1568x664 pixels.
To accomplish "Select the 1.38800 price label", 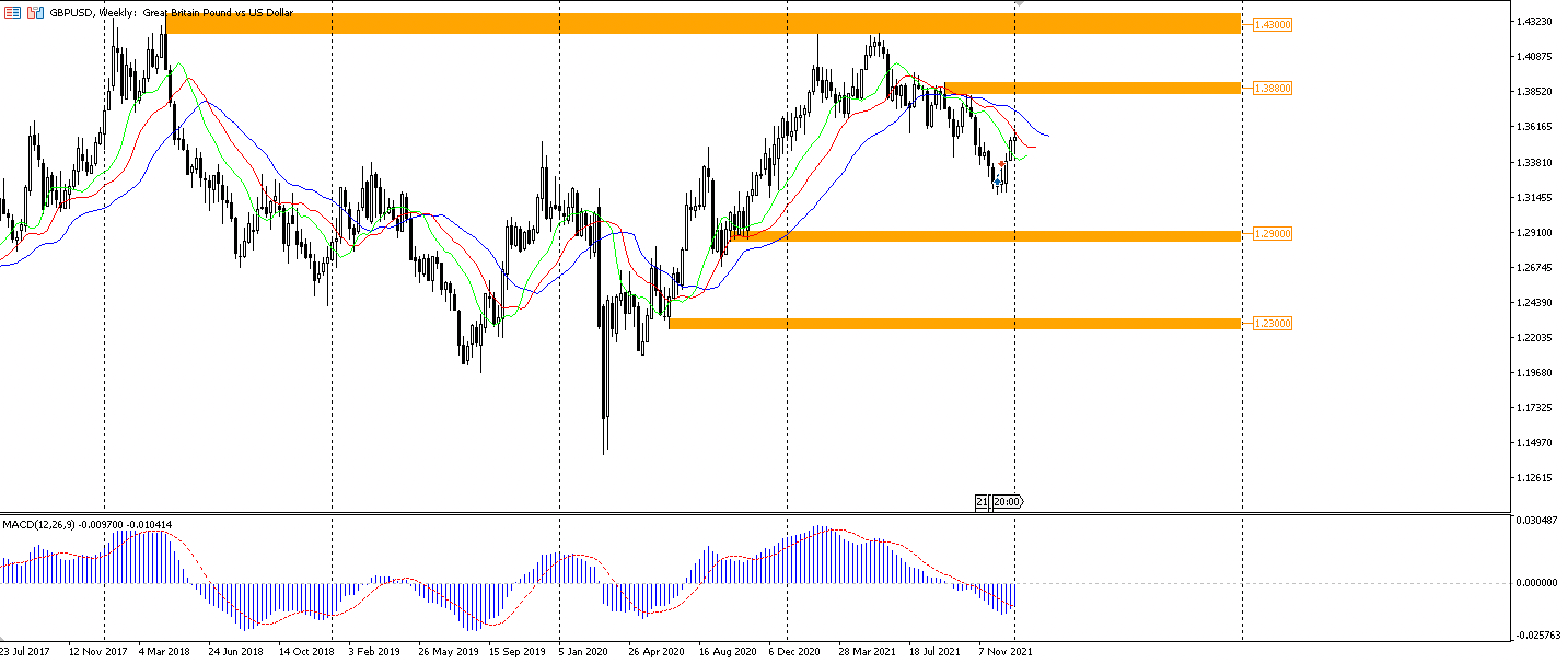I will pos(1272,88).
